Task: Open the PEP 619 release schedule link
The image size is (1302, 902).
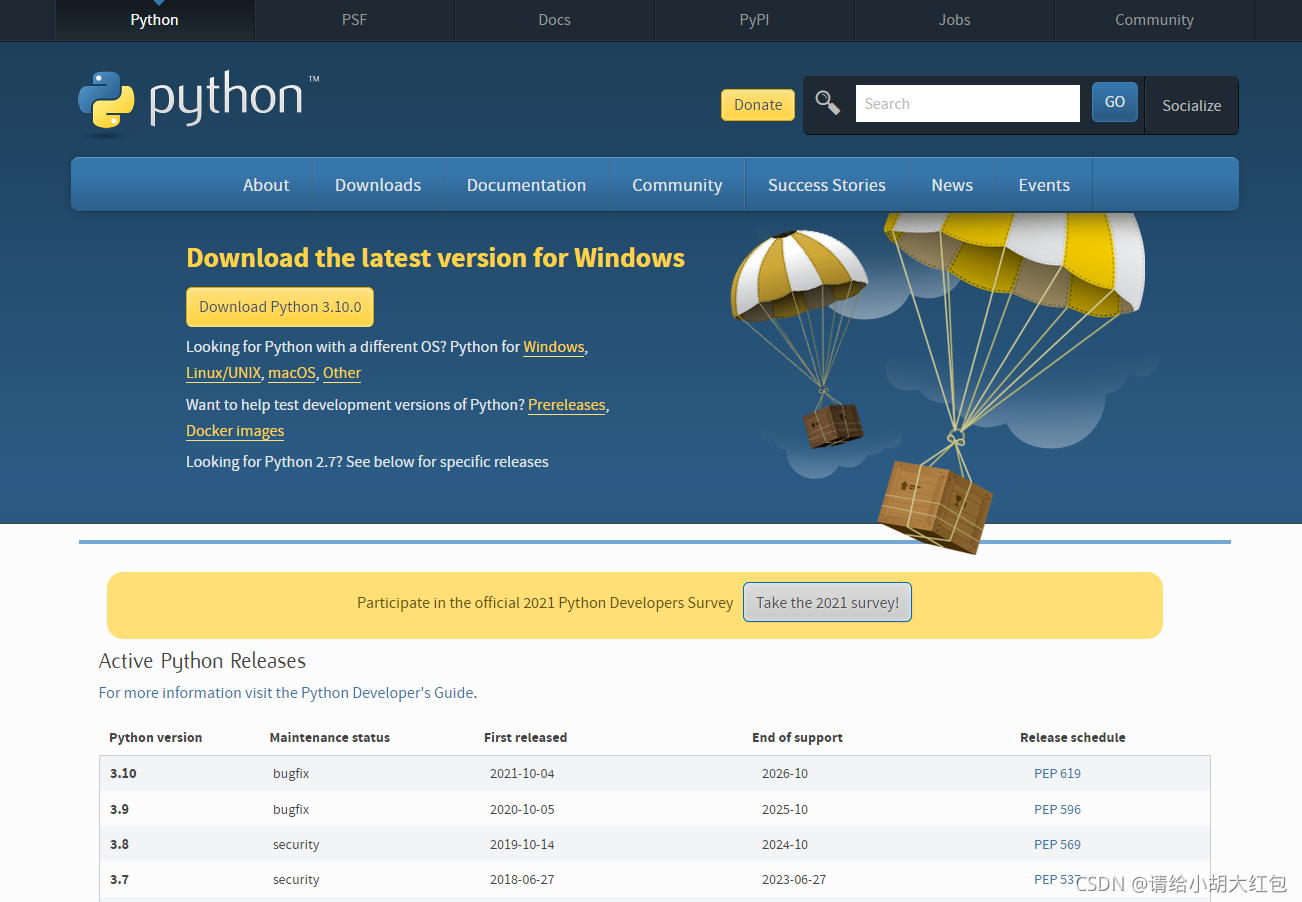Action: 1057,773
